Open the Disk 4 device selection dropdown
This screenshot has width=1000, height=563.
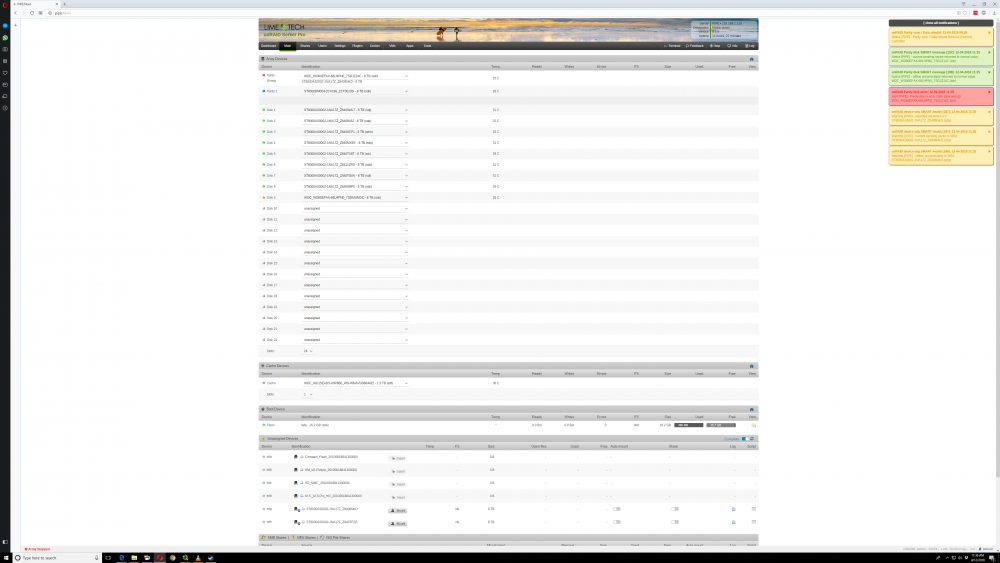click(x=355, y=143)
